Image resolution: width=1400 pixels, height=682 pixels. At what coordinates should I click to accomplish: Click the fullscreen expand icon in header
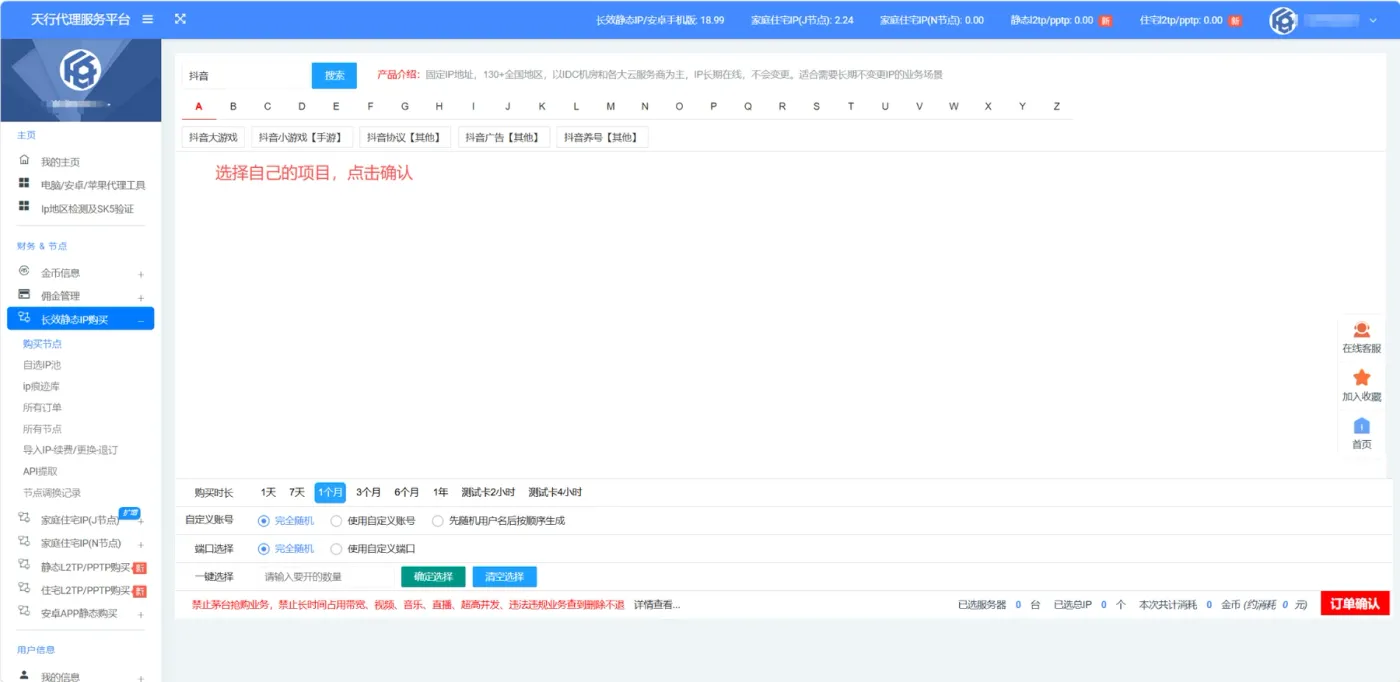tap(180, 19)
